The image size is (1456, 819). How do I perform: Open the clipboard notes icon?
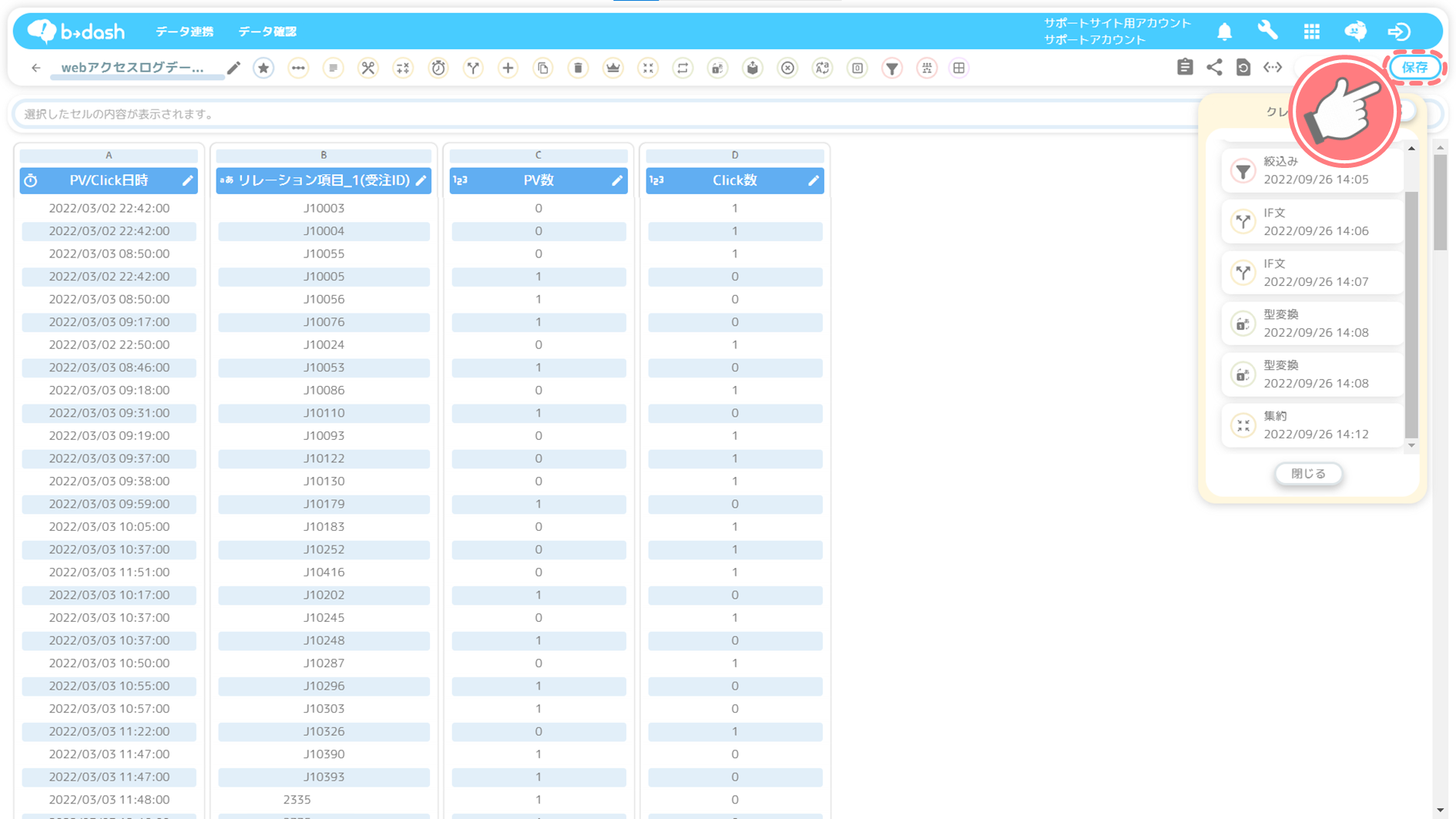(1185, 67)
